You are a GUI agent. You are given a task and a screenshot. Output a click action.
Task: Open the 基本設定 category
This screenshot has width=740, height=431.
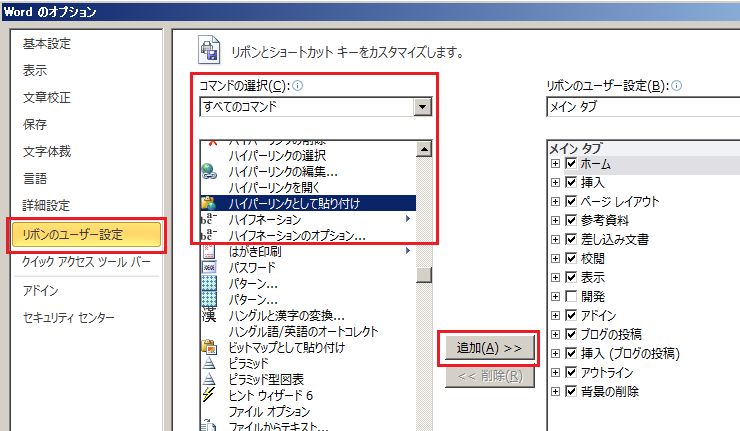coord(47,43)
